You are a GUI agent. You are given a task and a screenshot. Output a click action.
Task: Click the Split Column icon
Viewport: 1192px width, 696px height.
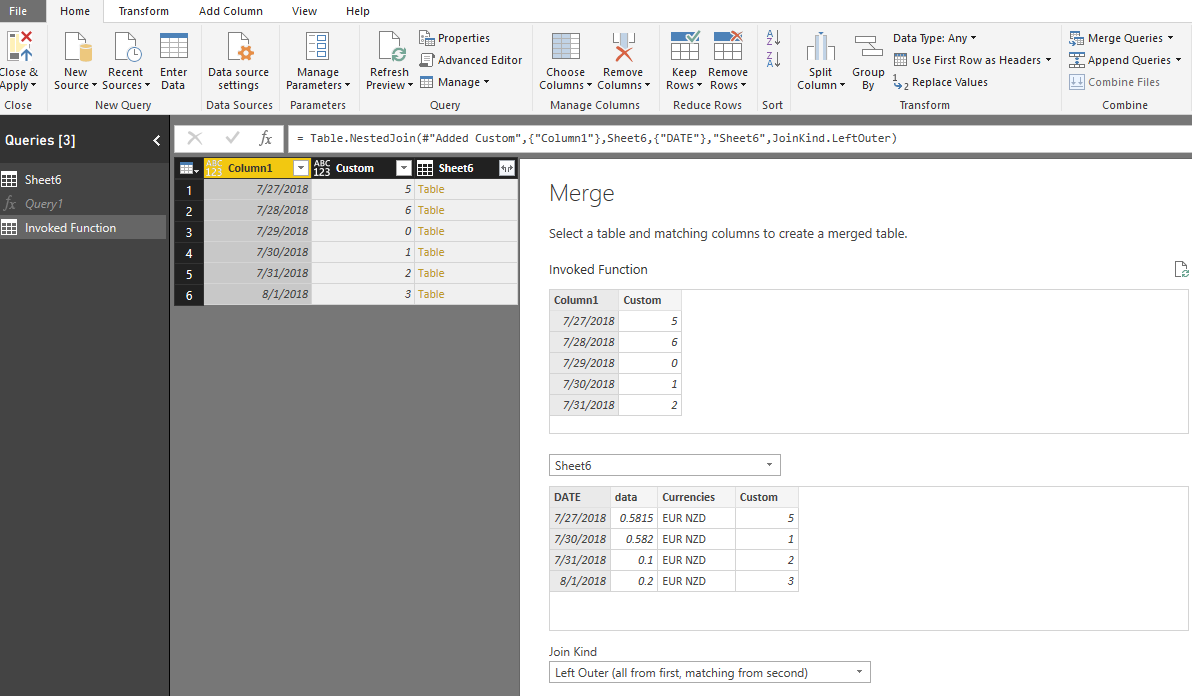click(820, 46)
